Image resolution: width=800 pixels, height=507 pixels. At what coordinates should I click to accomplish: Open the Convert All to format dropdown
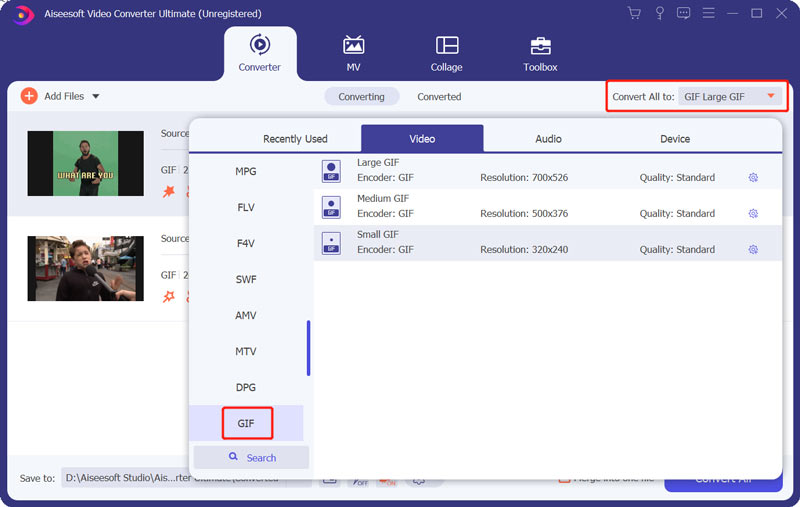(x=770, y=97)
